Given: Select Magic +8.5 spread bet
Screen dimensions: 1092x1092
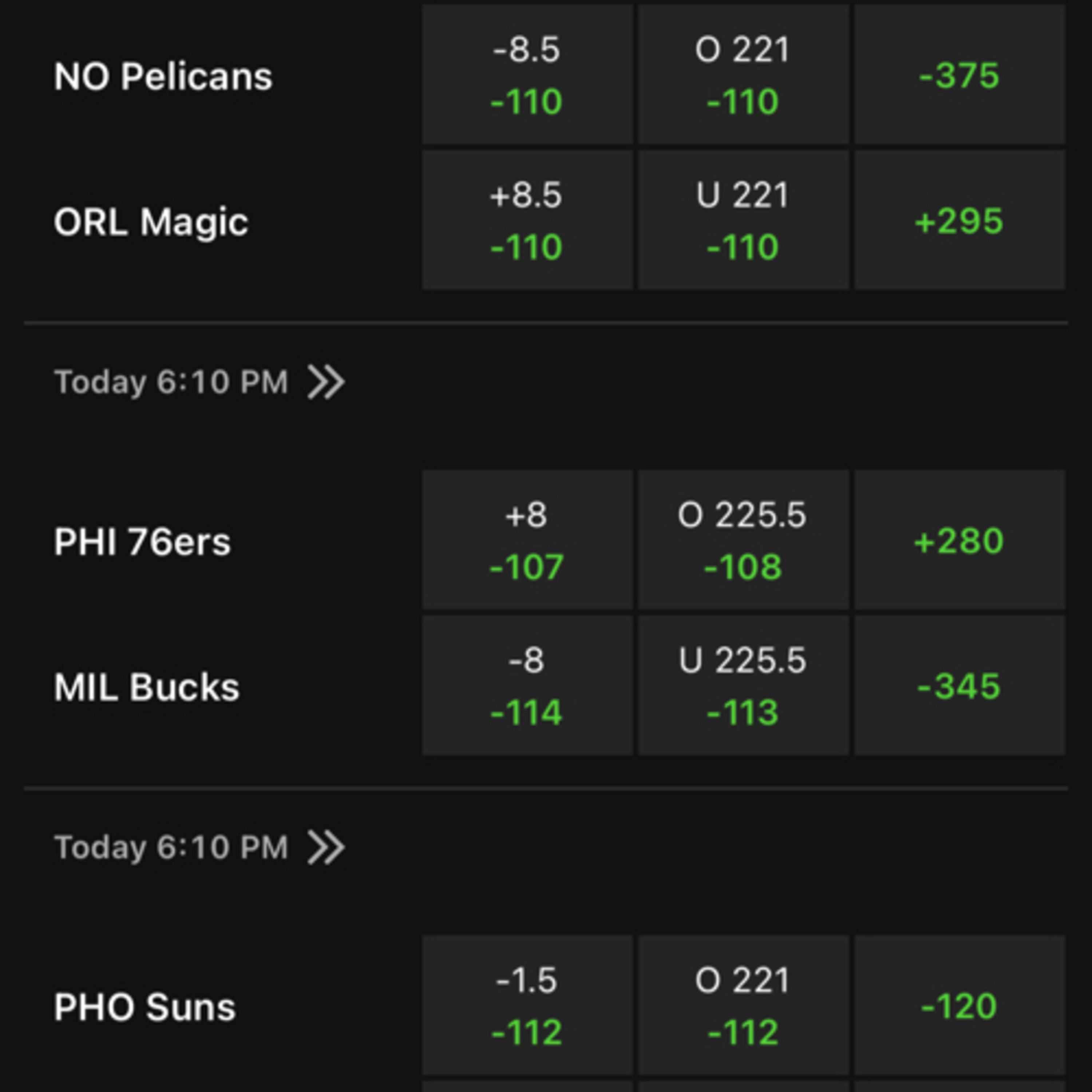Looking at the screenshot, I should coord(527,220).
